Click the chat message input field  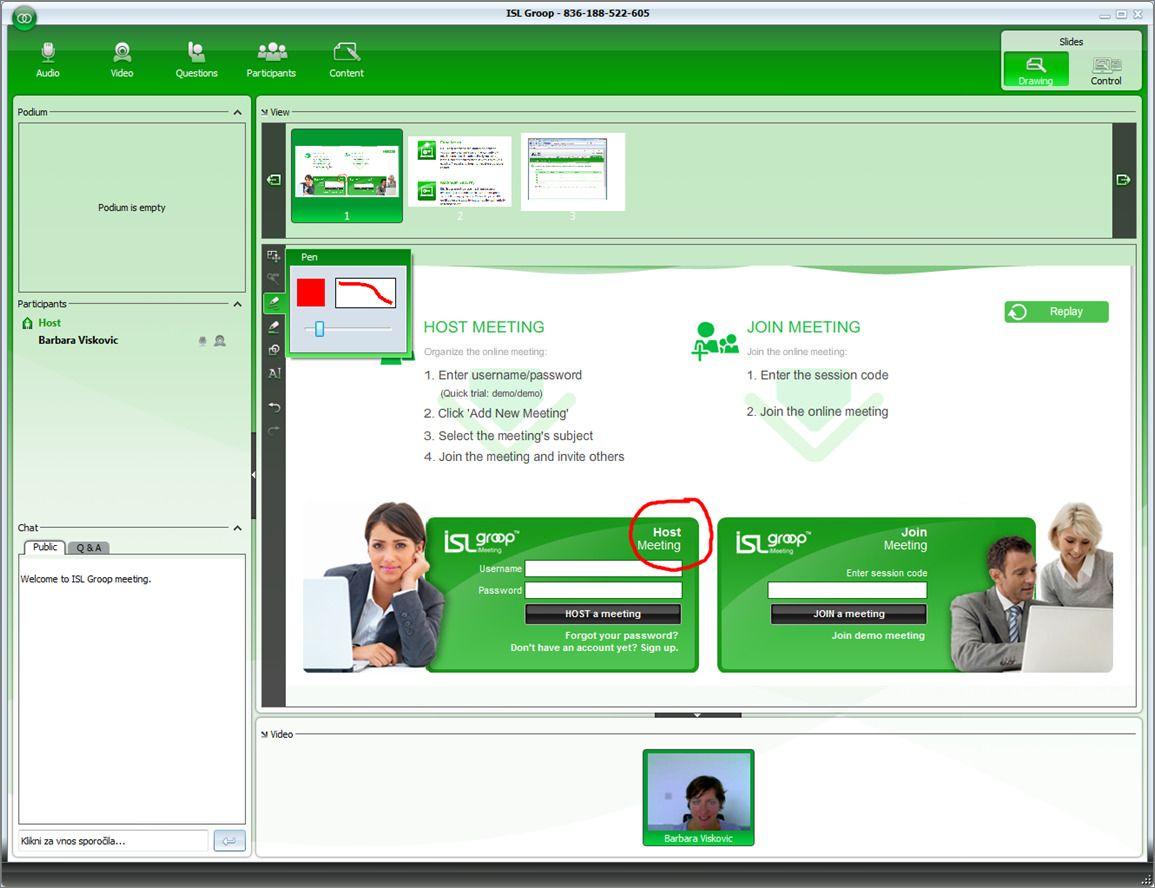[113, 841]
